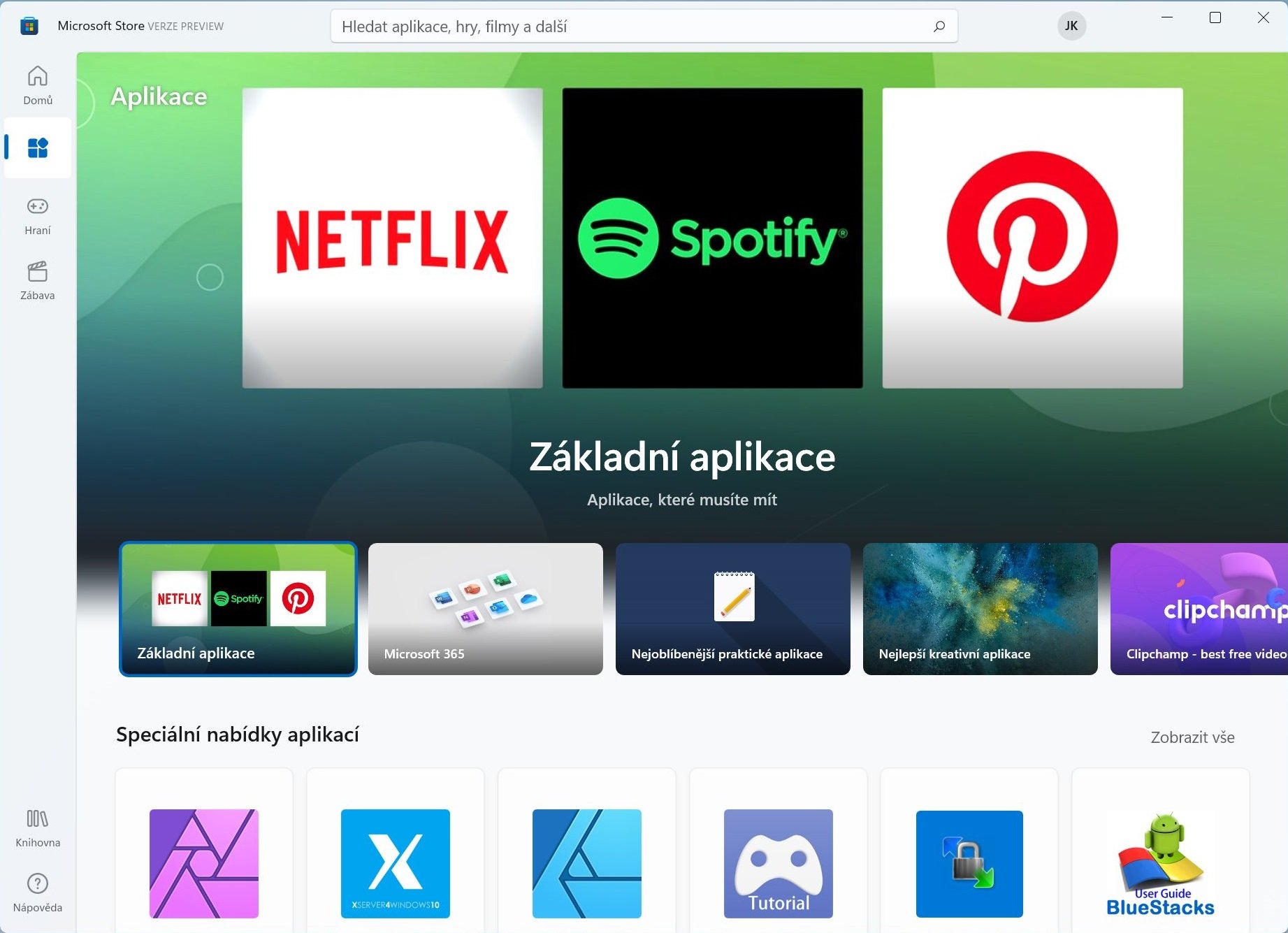Open the large Pinterest tile
The image size is (1288, 933).
1033,238
